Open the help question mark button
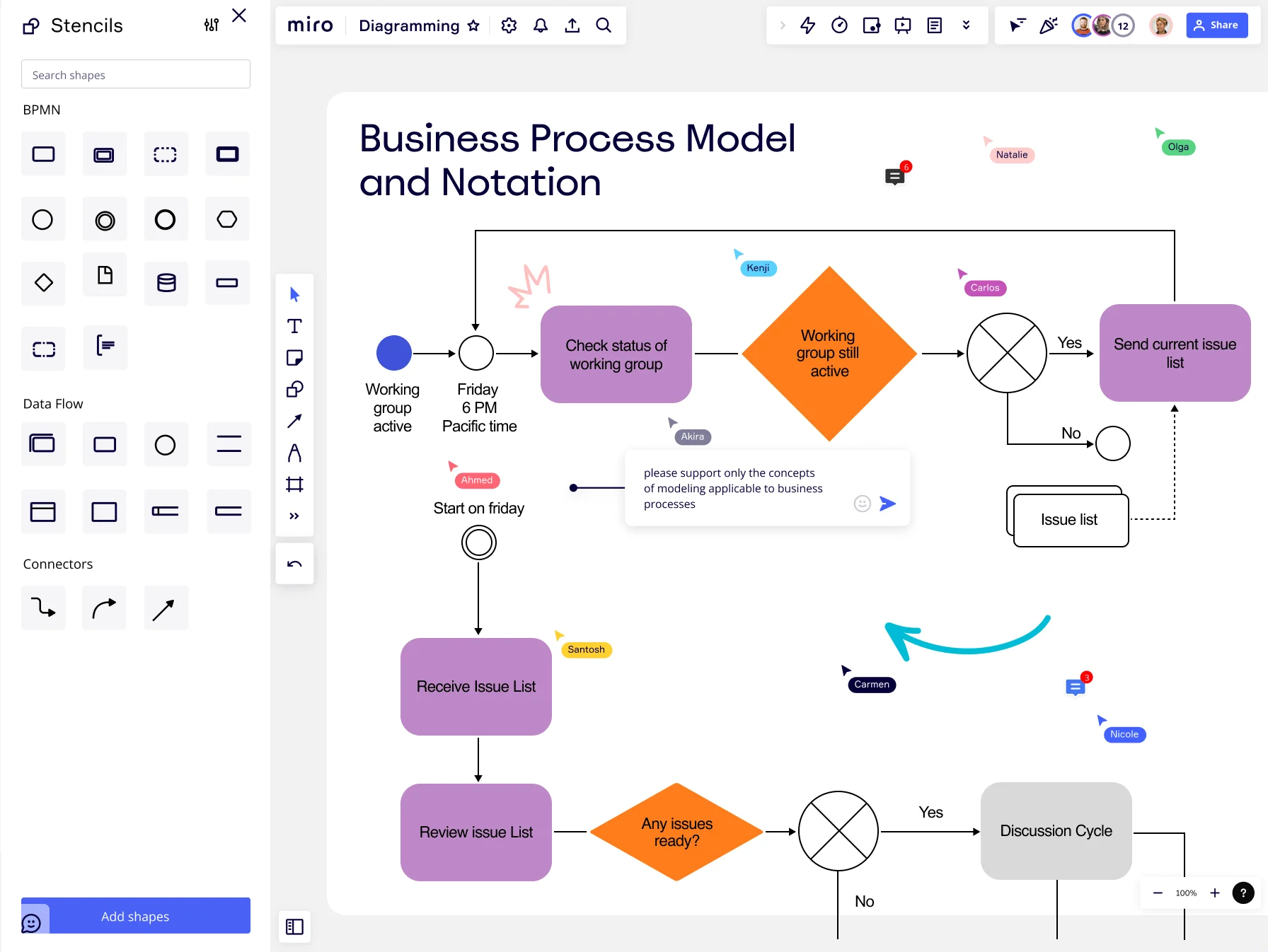The height and width of the screenshot is (952, 1268). [1243, 893]
